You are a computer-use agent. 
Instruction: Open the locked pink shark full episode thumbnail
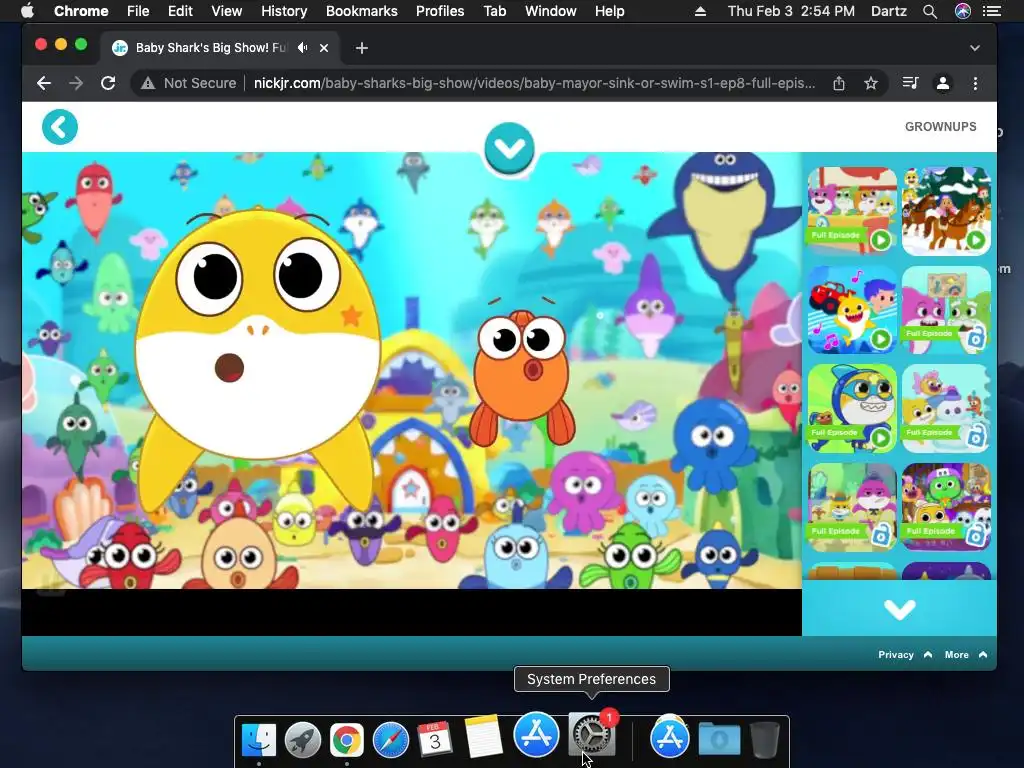(x=946, y=310)
